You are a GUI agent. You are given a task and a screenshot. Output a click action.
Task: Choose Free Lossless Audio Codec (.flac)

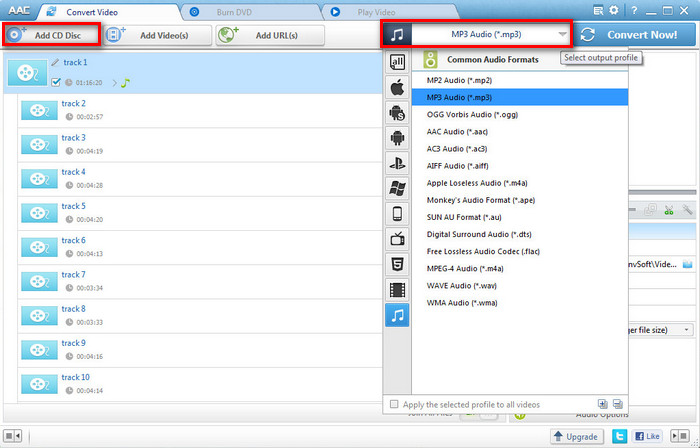pos(520,251)
